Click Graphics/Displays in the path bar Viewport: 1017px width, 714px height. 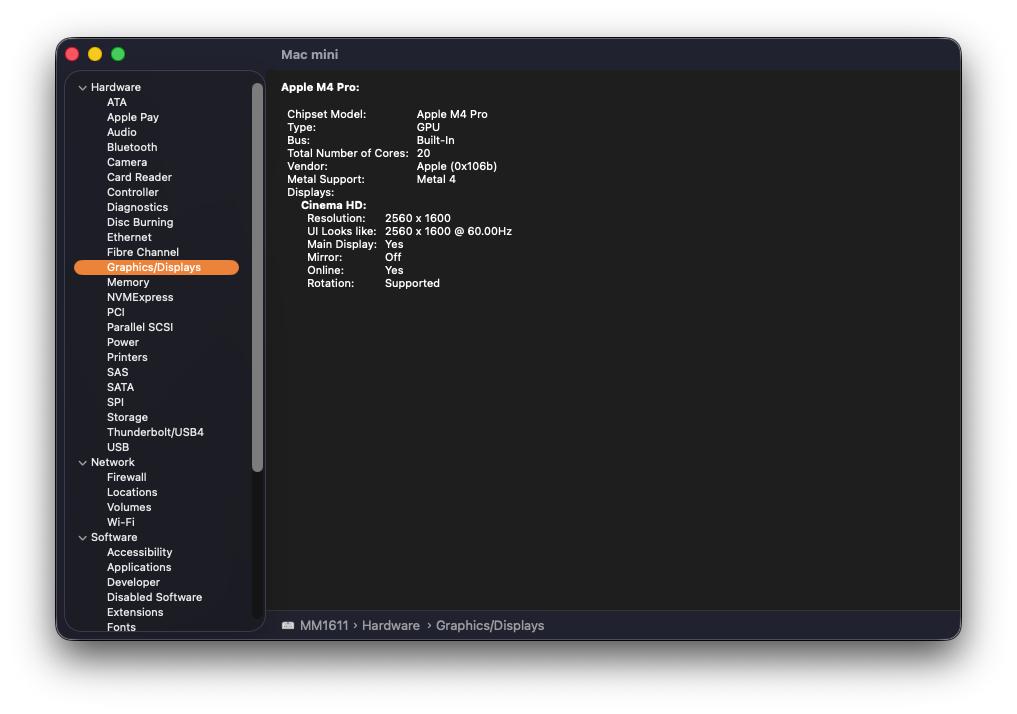coord(490,626)
